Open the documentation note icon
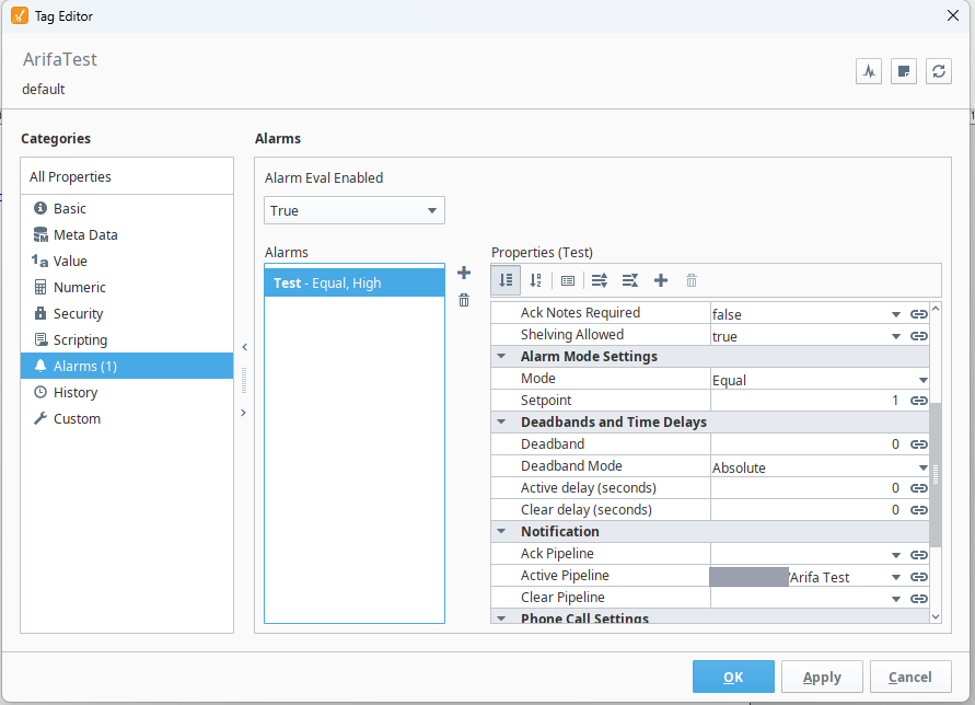The height and width of the screenshot is (705, 975). click(x=903, y=71)
